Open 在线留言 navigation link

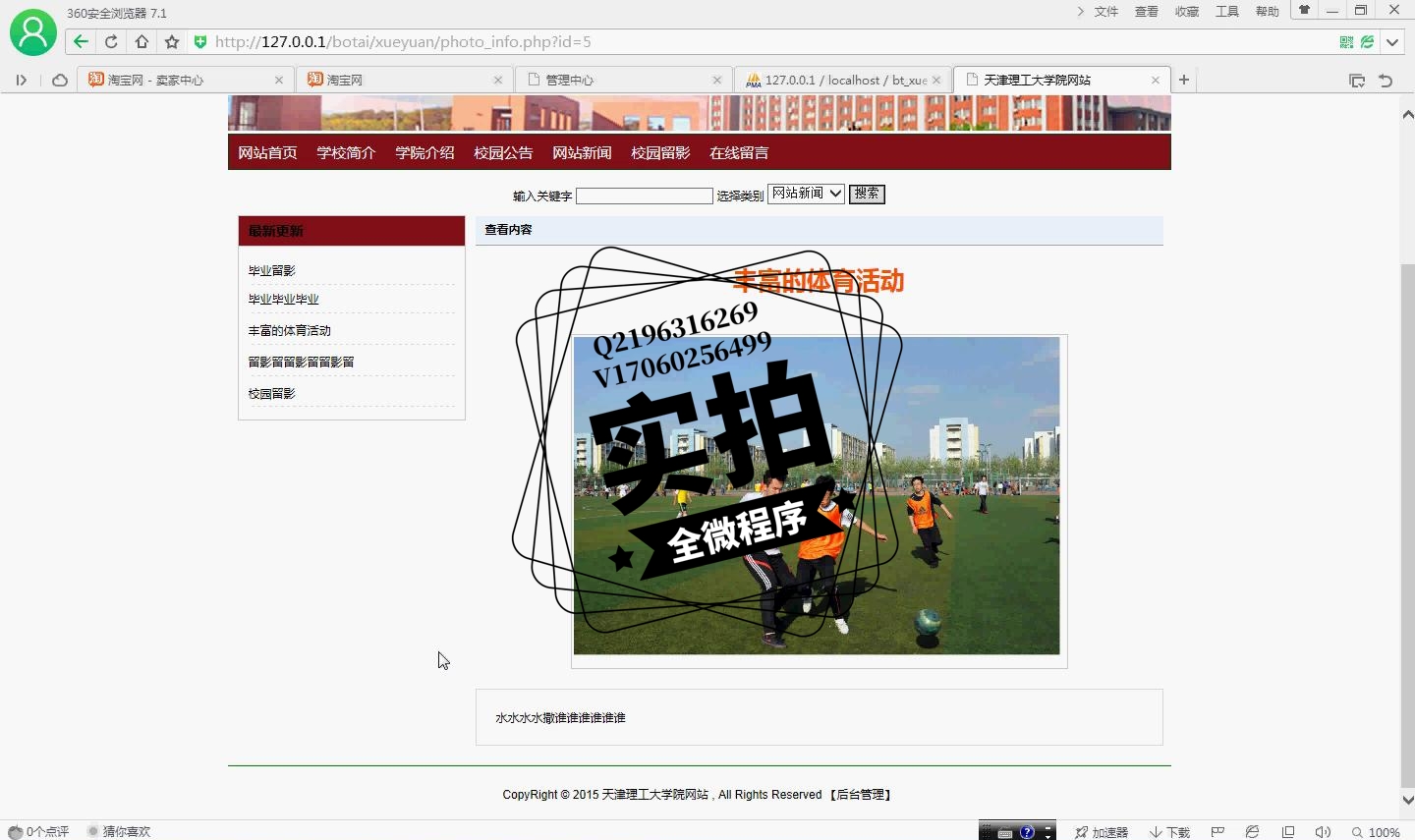click(x=739, y=153)
